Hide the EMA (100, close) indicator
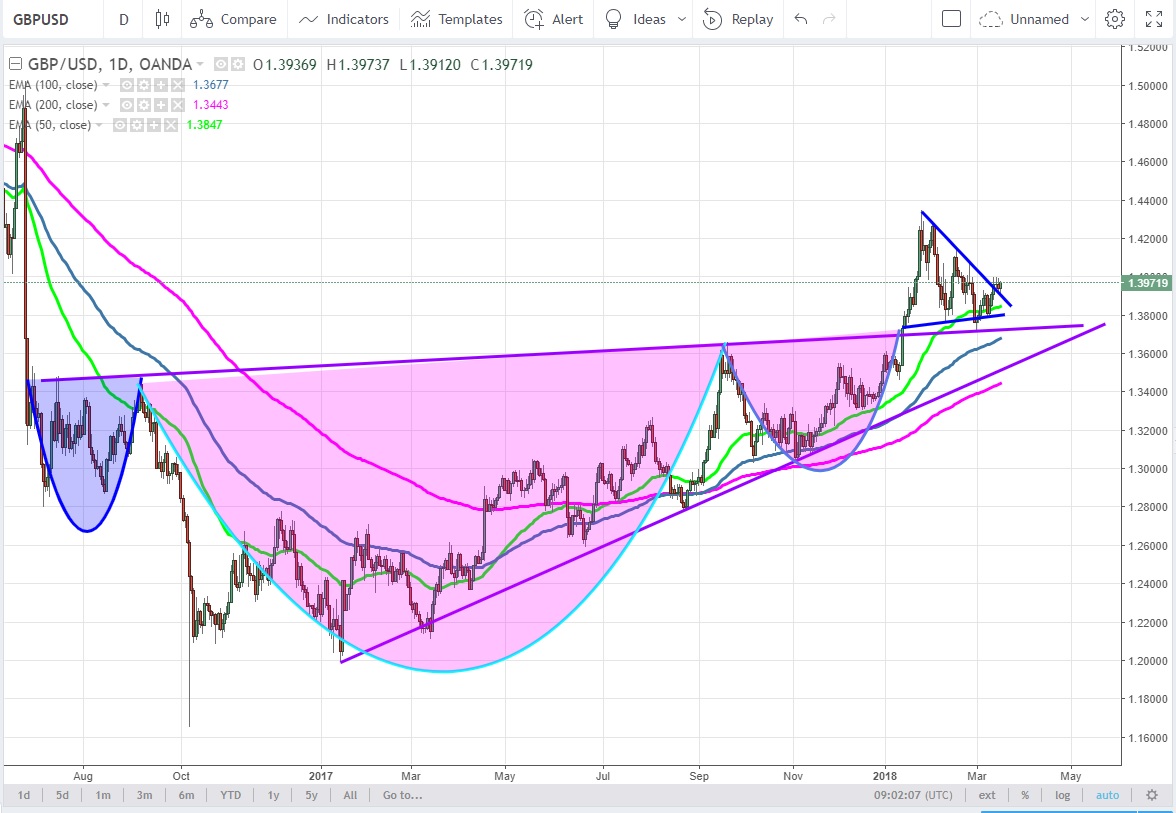Image resolution: width=1176 pixels, height=813 pixels. pos(128,85)
